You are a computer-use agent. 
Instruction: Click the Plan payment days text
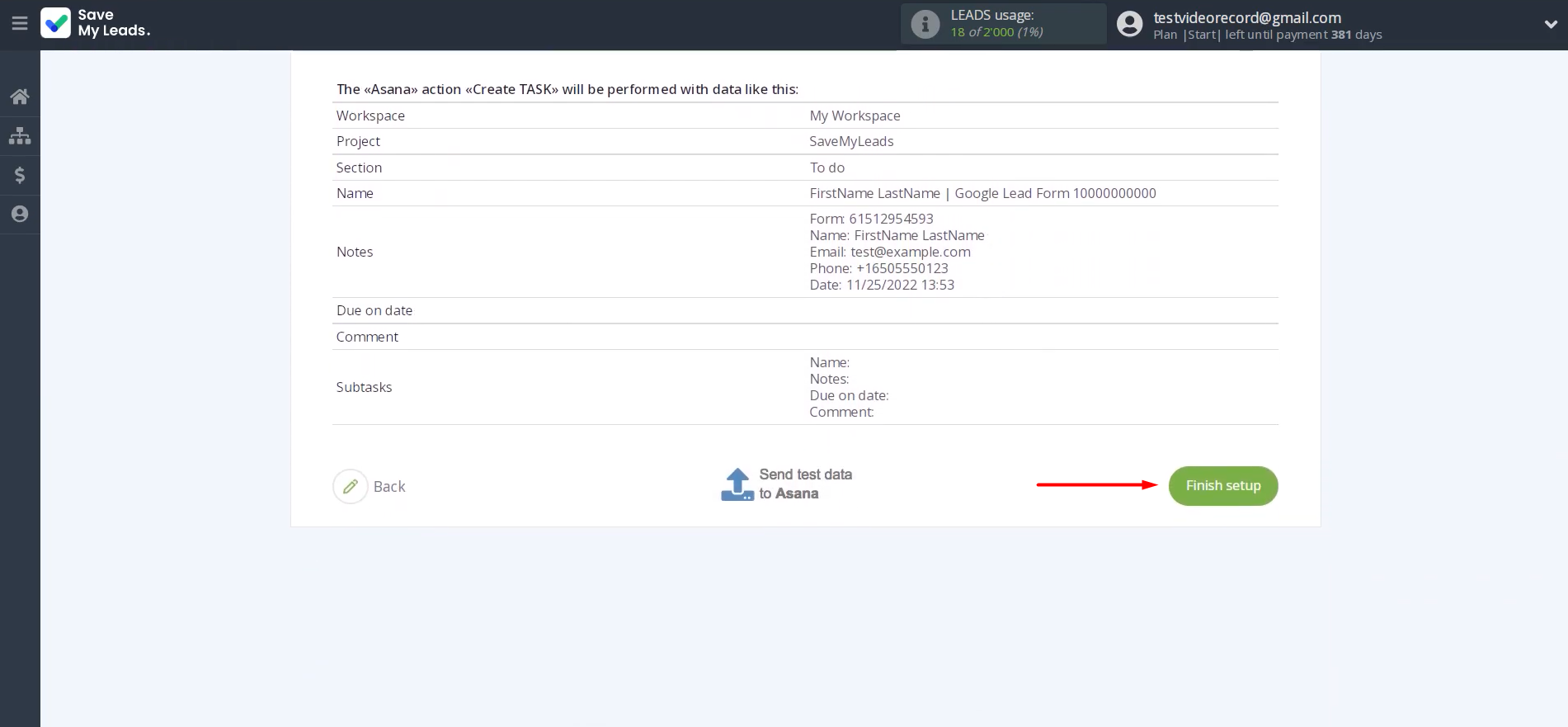pos(1267,35)
